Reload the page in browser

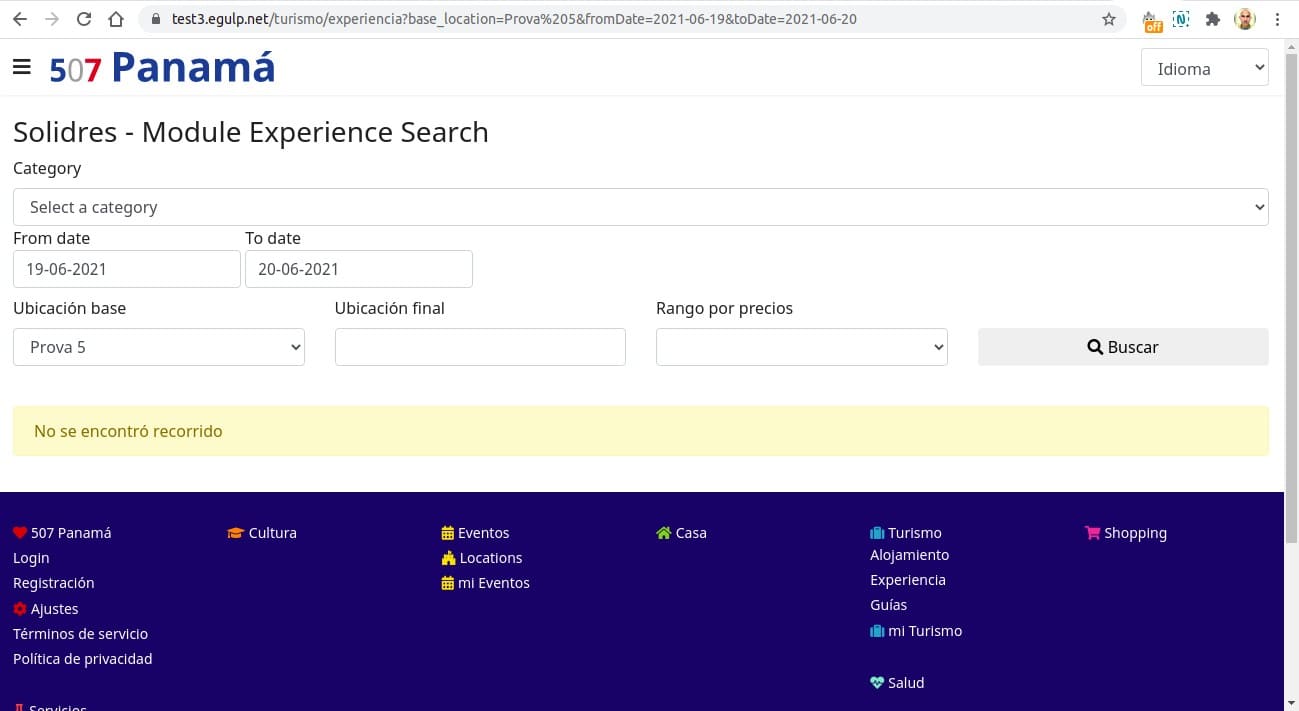coord(84,19)
